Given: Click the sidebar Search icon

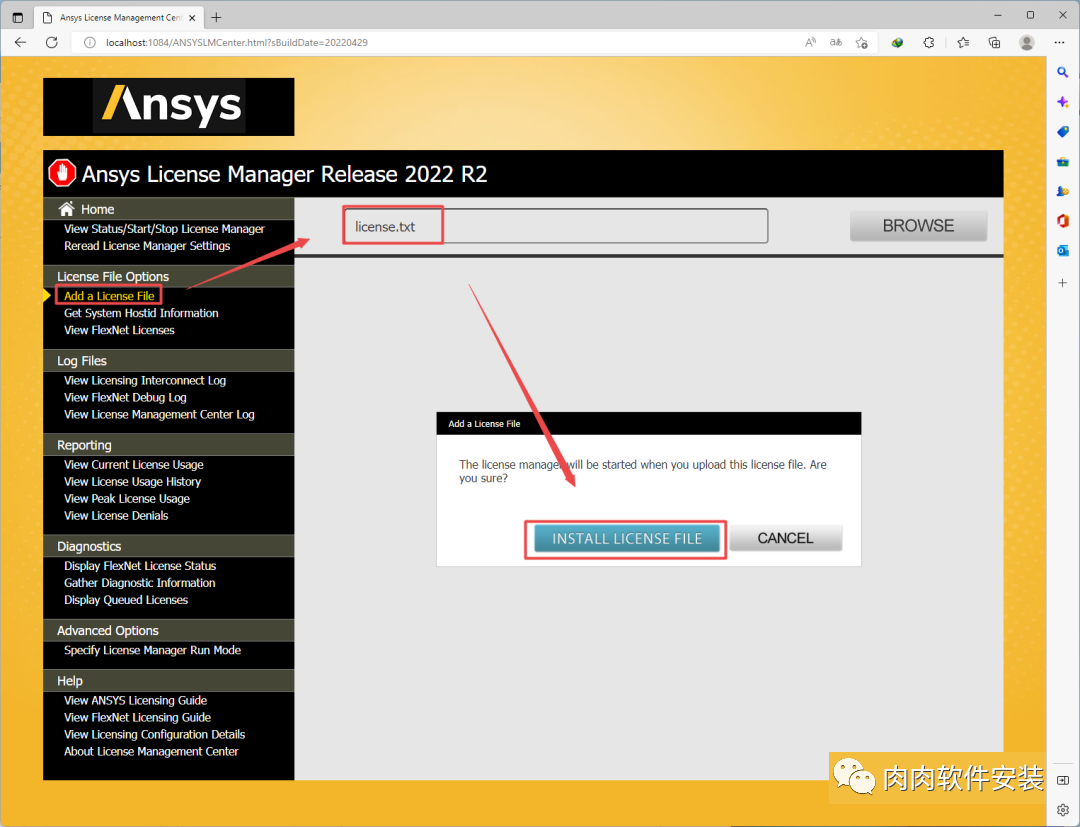Looking at the screenshot, I should pyautogui.click(x=1063, y=72).
